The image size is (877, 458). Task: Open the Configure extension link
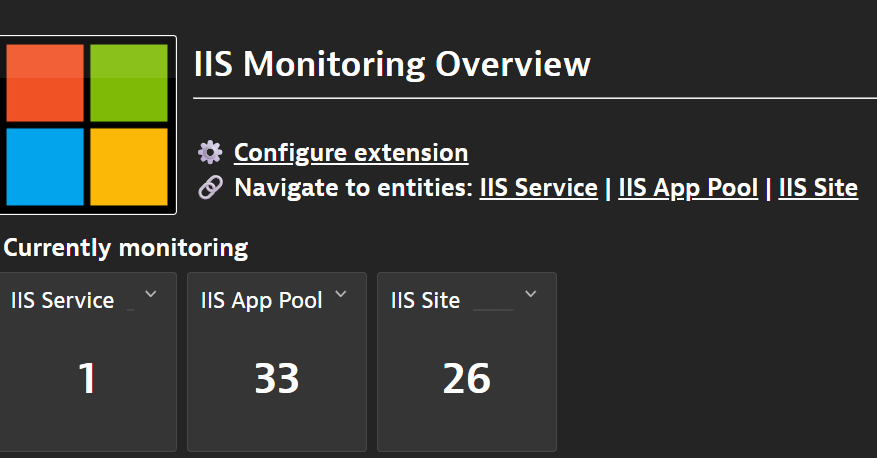[x=351, y=153]
